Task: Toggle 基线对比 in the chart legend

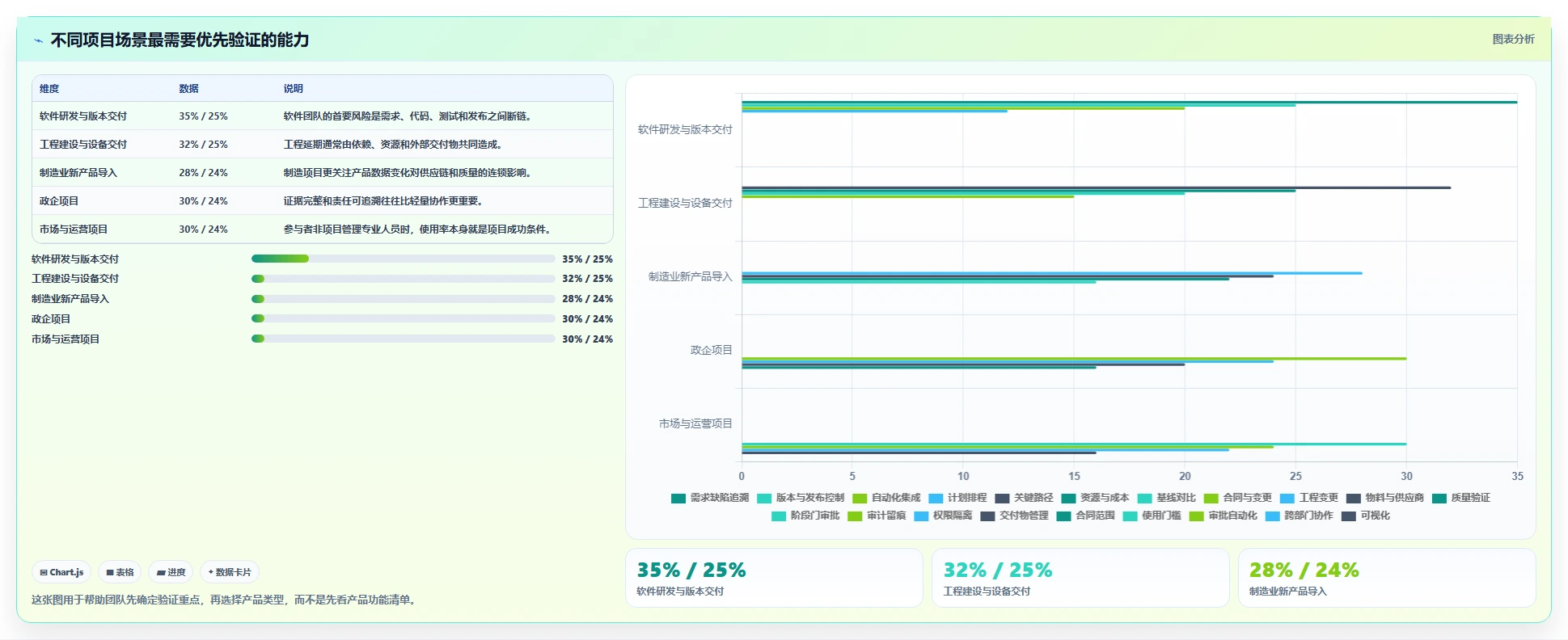Action: point(1166,498)
